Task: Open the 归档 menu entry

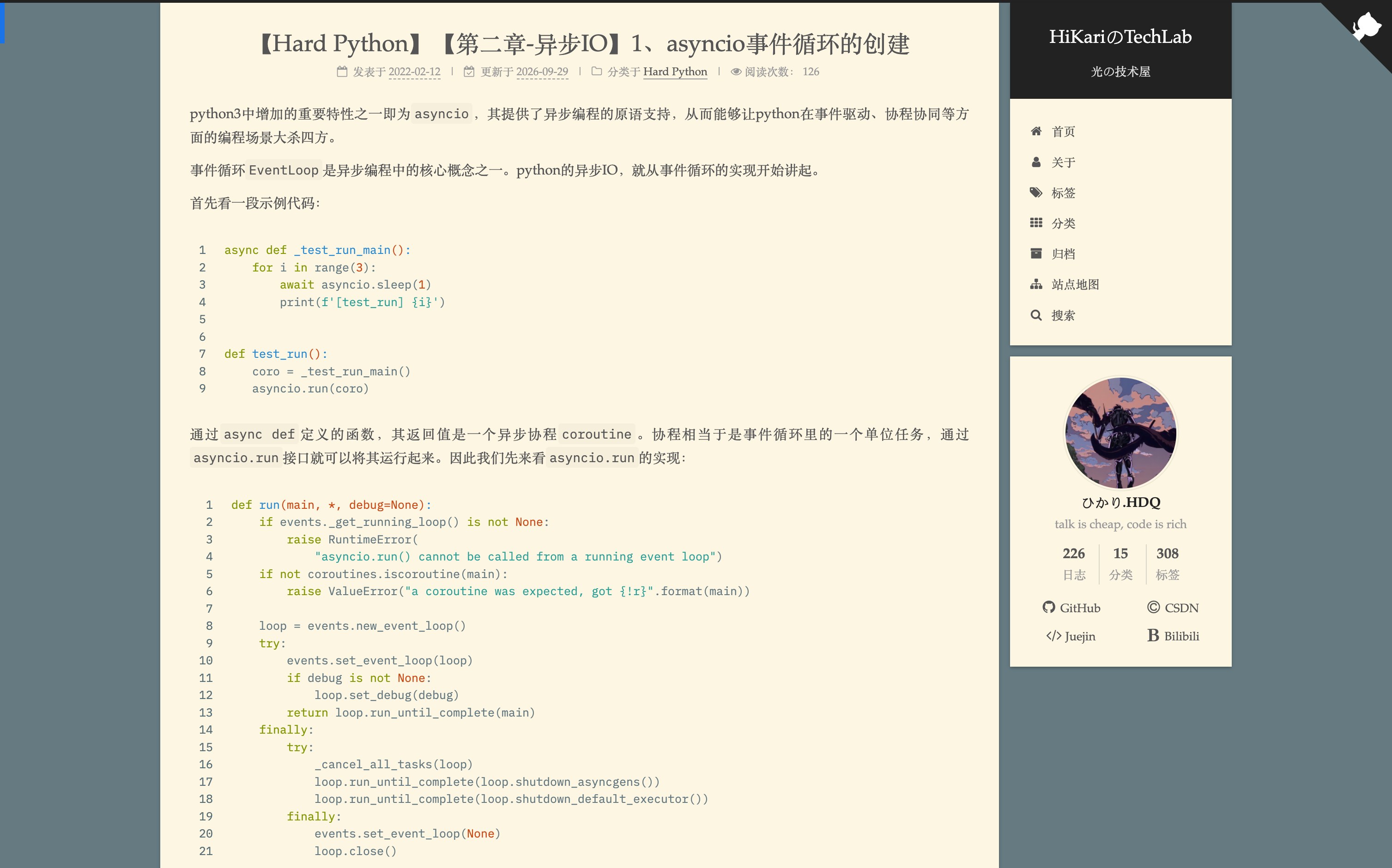Action: click(1063, 254)
